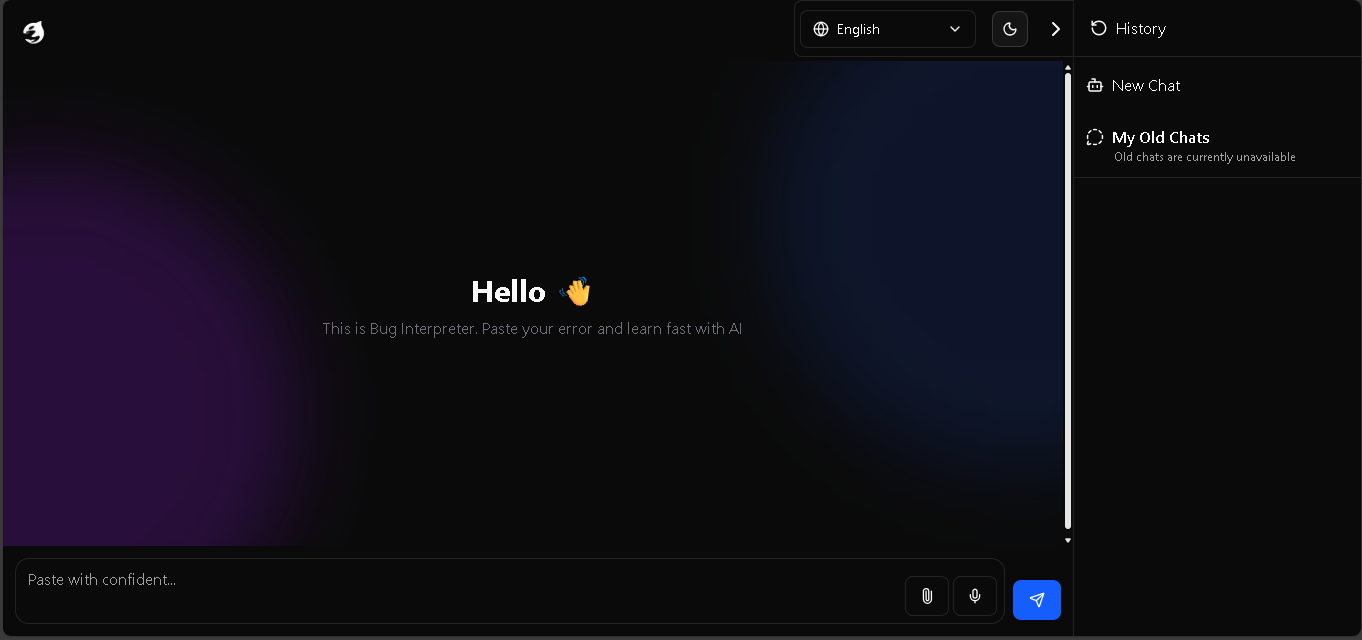Click the scrollbar up arrow
Image resolution: width=1362 pixels, height=640 pixels.
point(1068,66)
